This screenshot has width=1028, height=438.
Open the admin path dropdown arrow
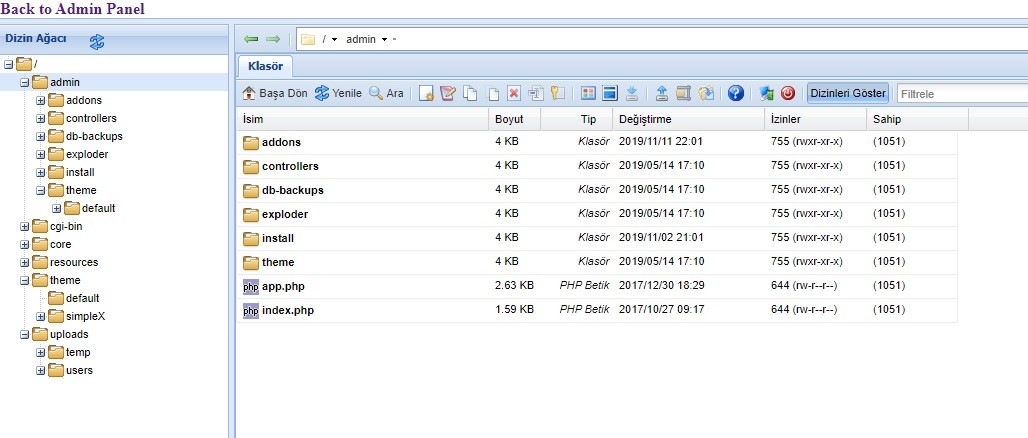pos(384,39)
